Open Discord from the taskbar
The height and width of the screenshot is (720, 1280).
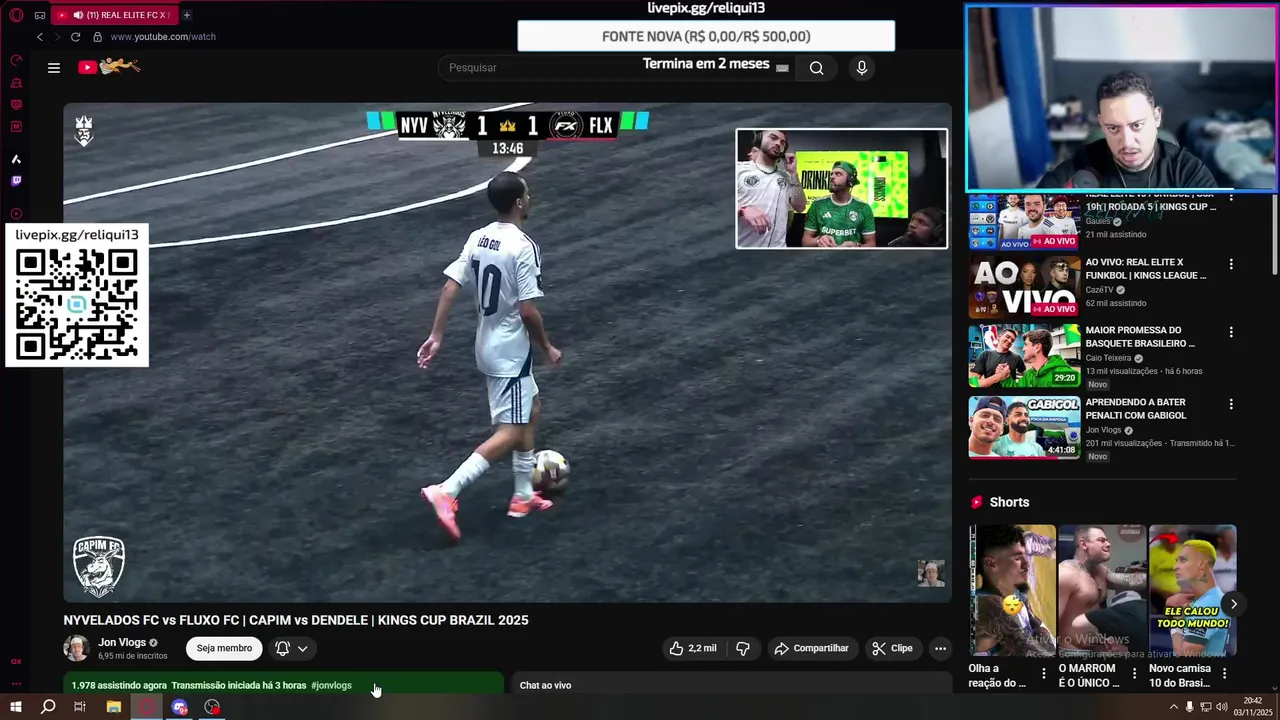[x=180, y=707]
